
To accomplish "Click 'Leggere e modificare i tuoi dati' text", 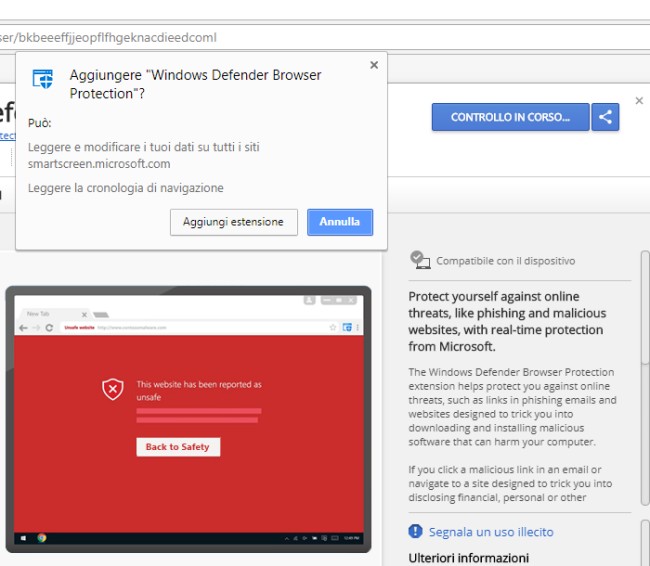I will click(x=143, y=147).
